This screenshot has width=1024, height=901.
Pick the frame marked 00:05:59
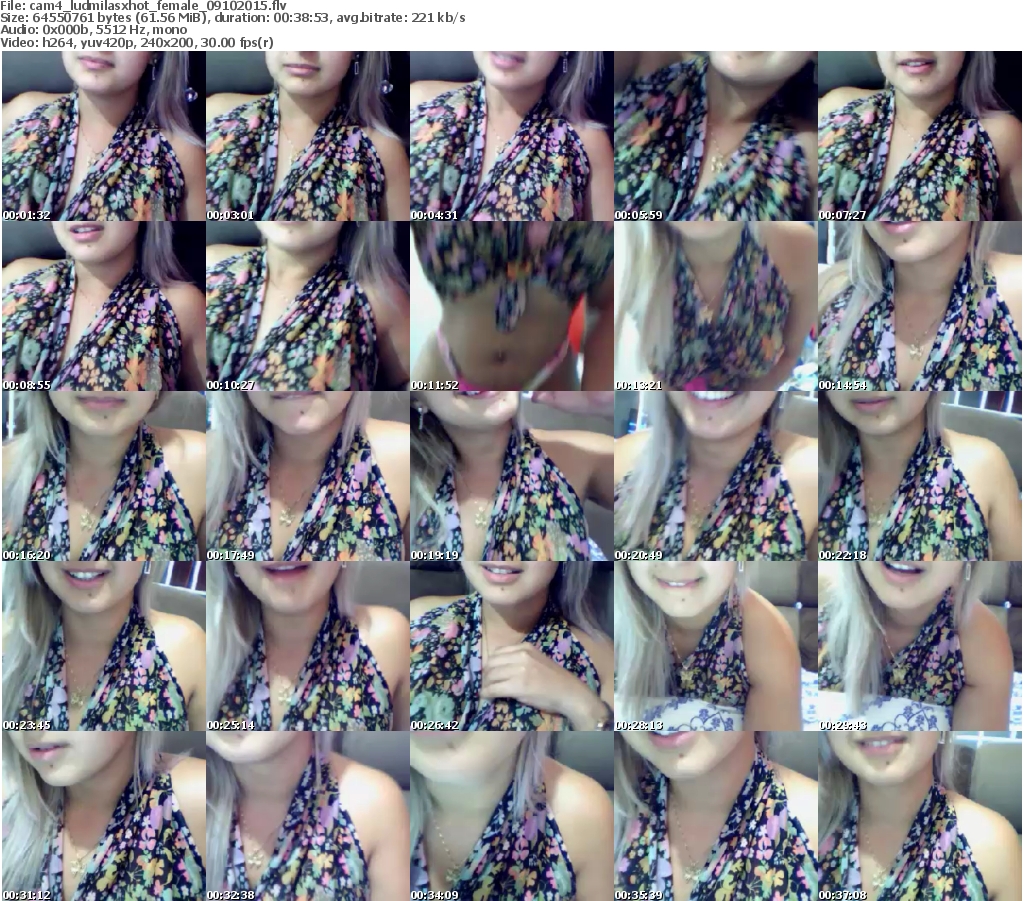[716, 136]
